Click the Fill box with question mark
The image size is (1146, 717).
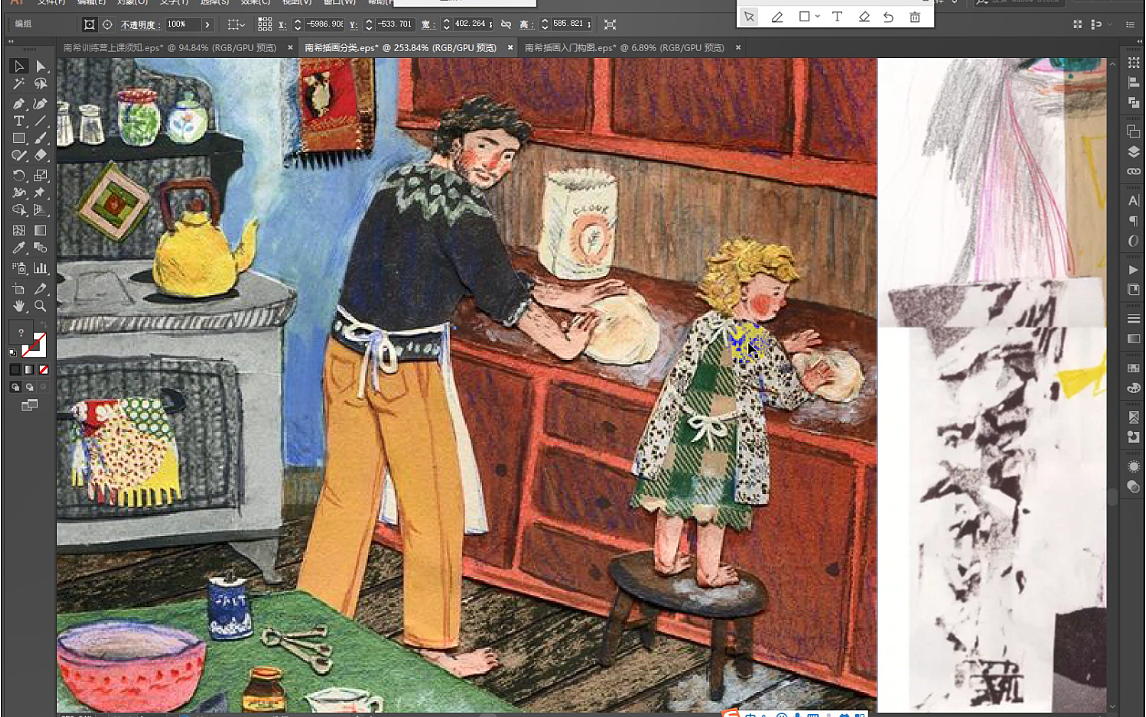pyautogui.click(x=20, y=333)
